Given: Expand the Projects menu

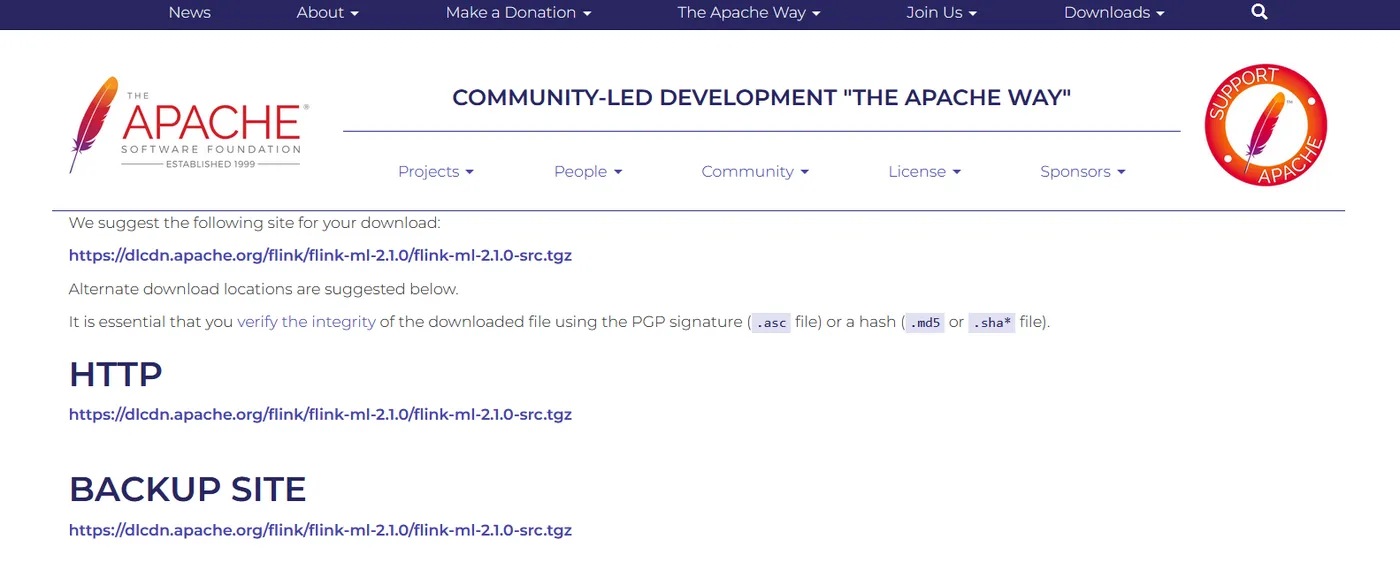Looking at the screenshot, I should 436,172.
